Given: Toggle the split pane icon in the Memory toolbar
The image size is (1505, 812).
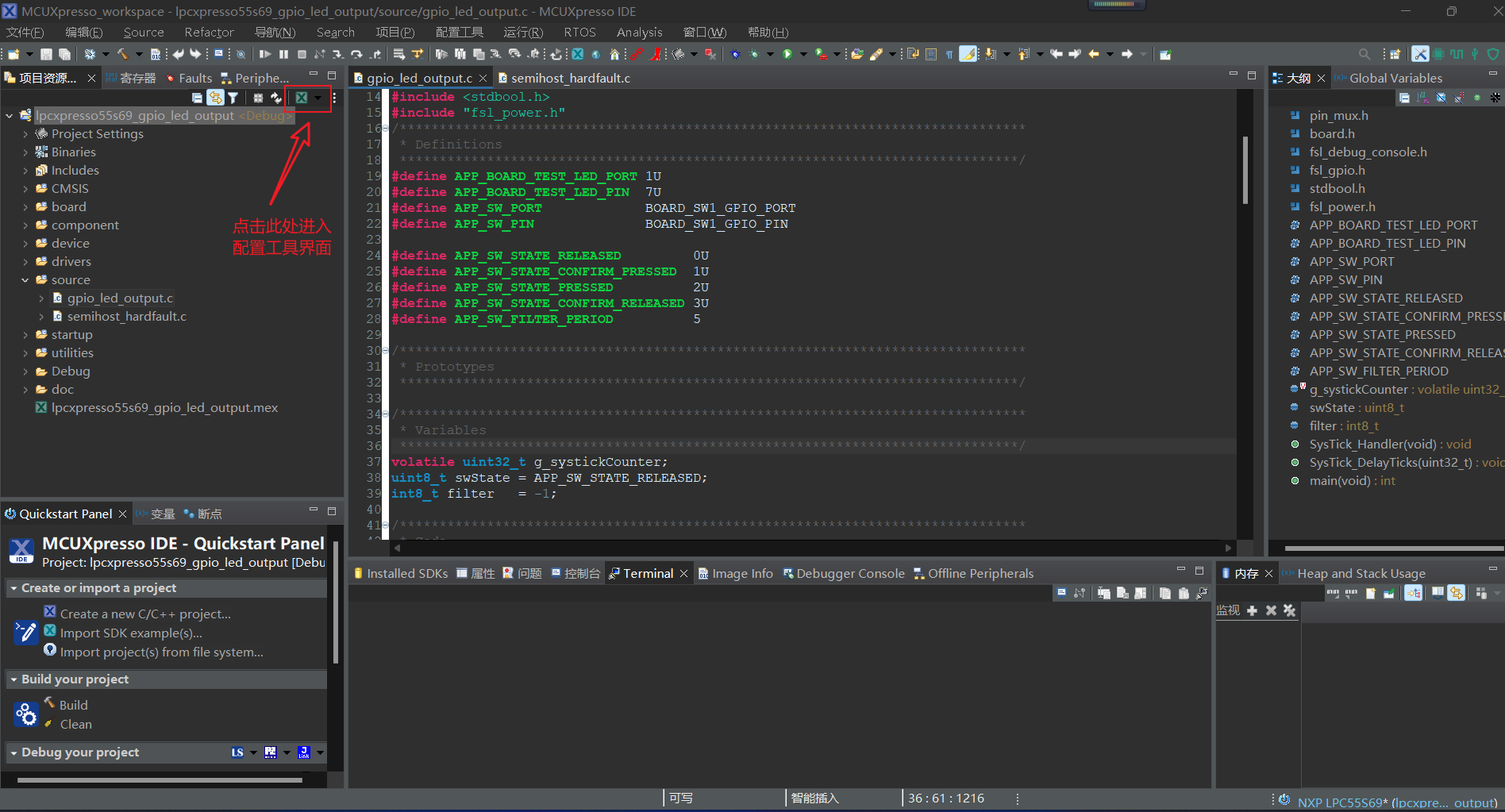Looking at the screenshot, I should [x=1438, y=593].
